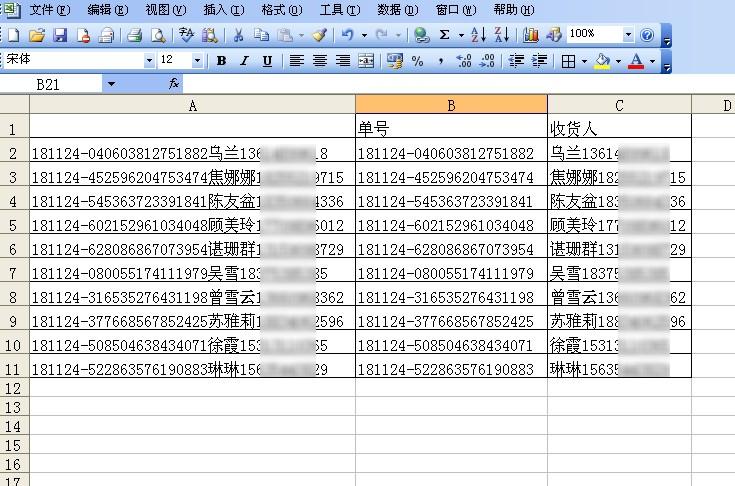This screenshot has height=486, width=735.
Task: Expand the zoom 100% dropdown
Action: [x=628, y=35]
